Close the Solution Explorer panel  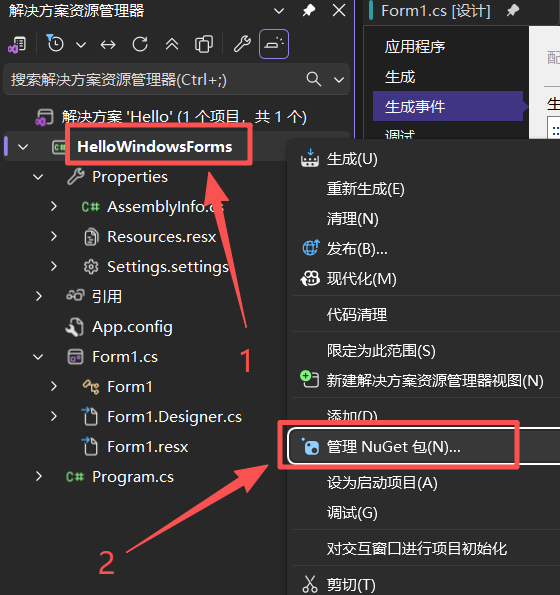339,11
